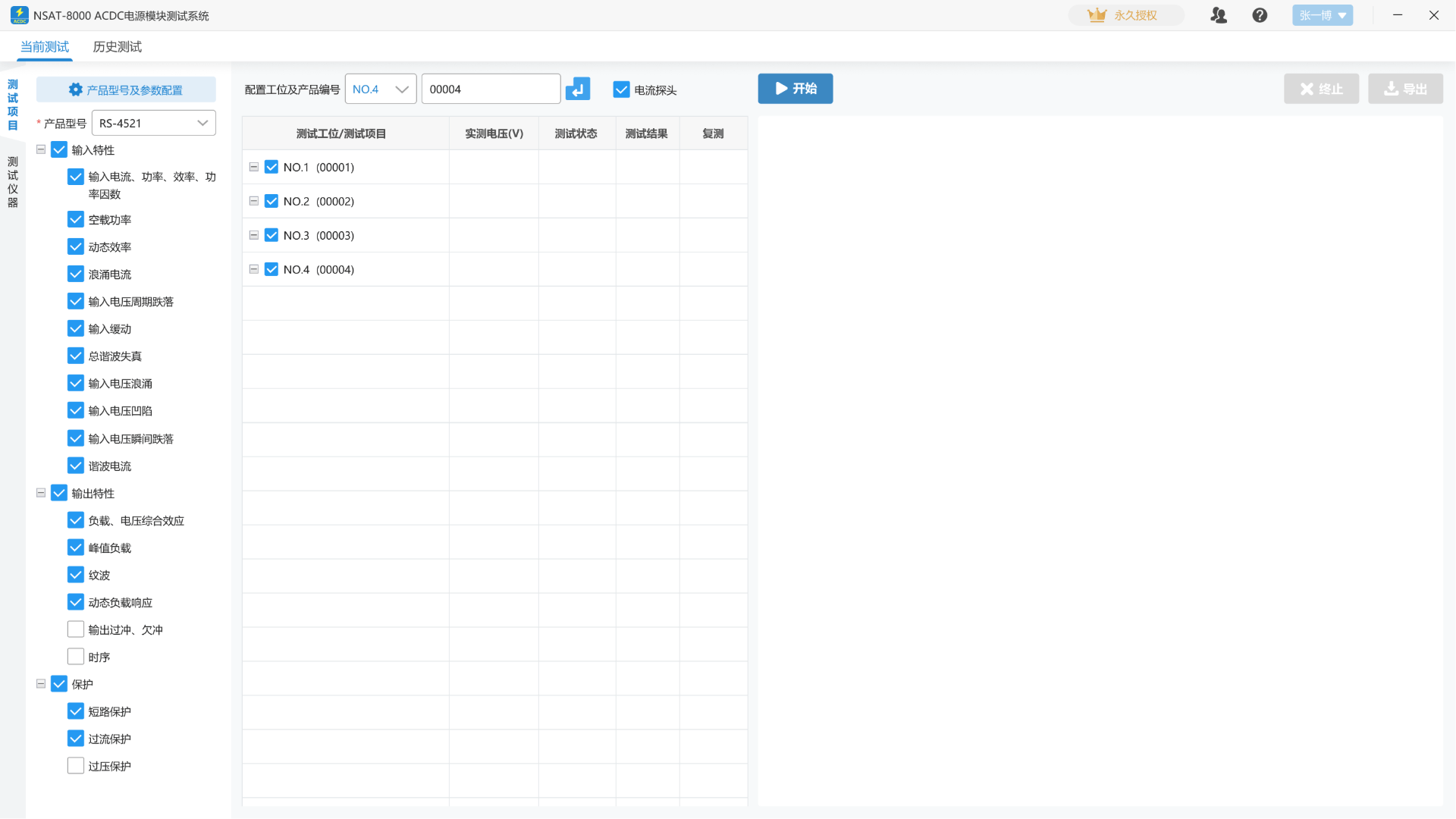Viewport: 1456px width, 819px height.
Task: Open the 张一博 user account dropdown
Action: click(1322, 15)
